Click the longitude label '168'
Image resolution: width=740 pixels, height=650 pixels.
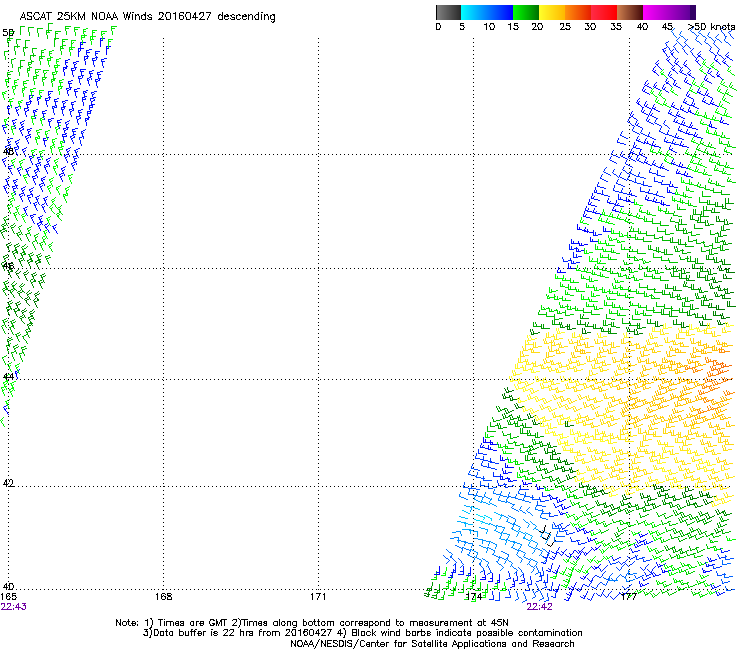163,597
